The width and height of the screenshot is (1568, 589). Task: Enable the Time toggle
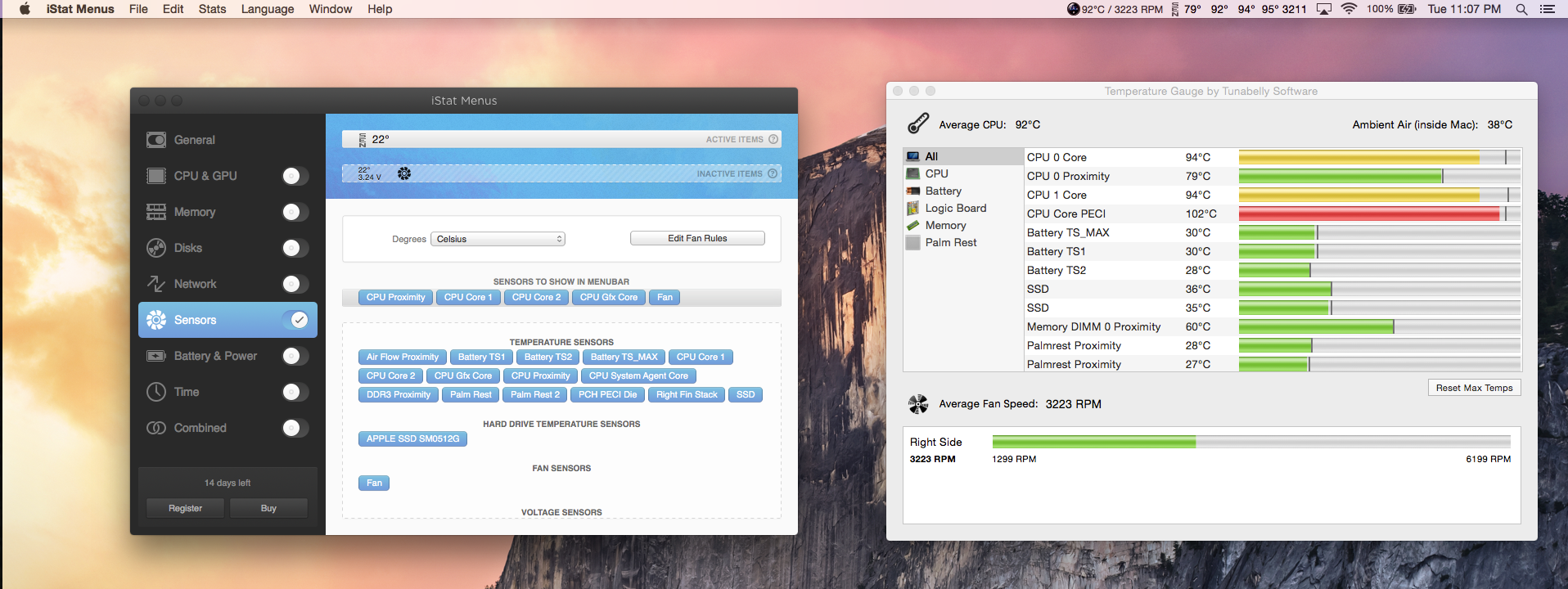[x=295, y=392]
